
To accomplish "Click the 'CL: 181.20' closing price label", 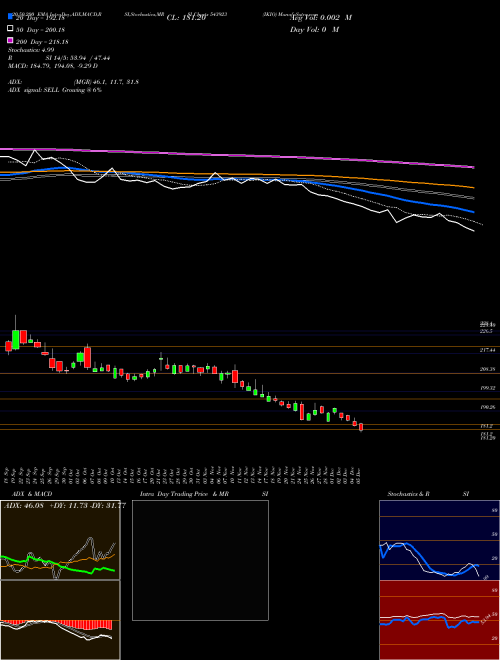I will coord(186,18).
